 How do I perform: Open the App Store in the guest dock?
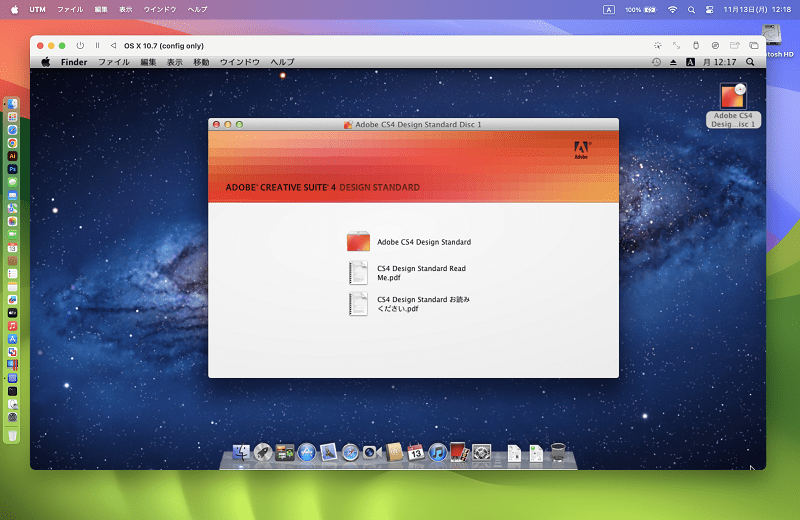(x=307, y=452)
